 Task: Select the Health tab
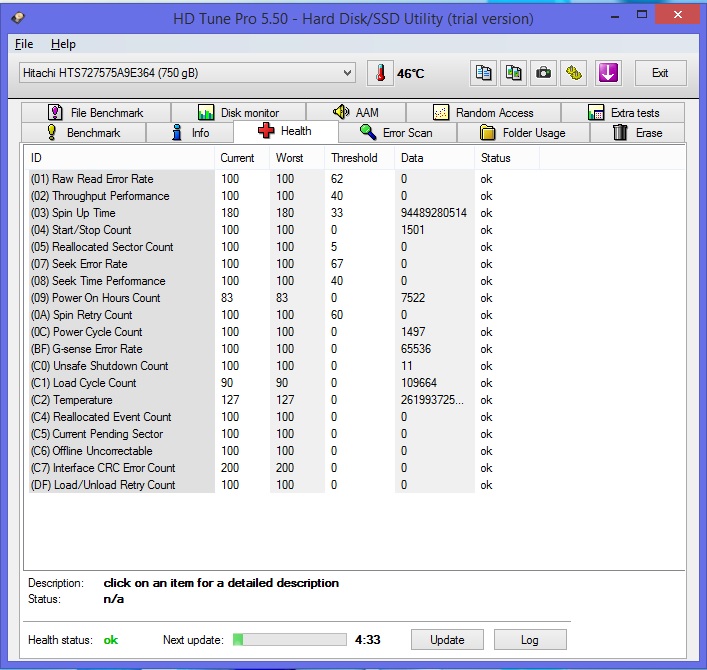coord(285,131)
